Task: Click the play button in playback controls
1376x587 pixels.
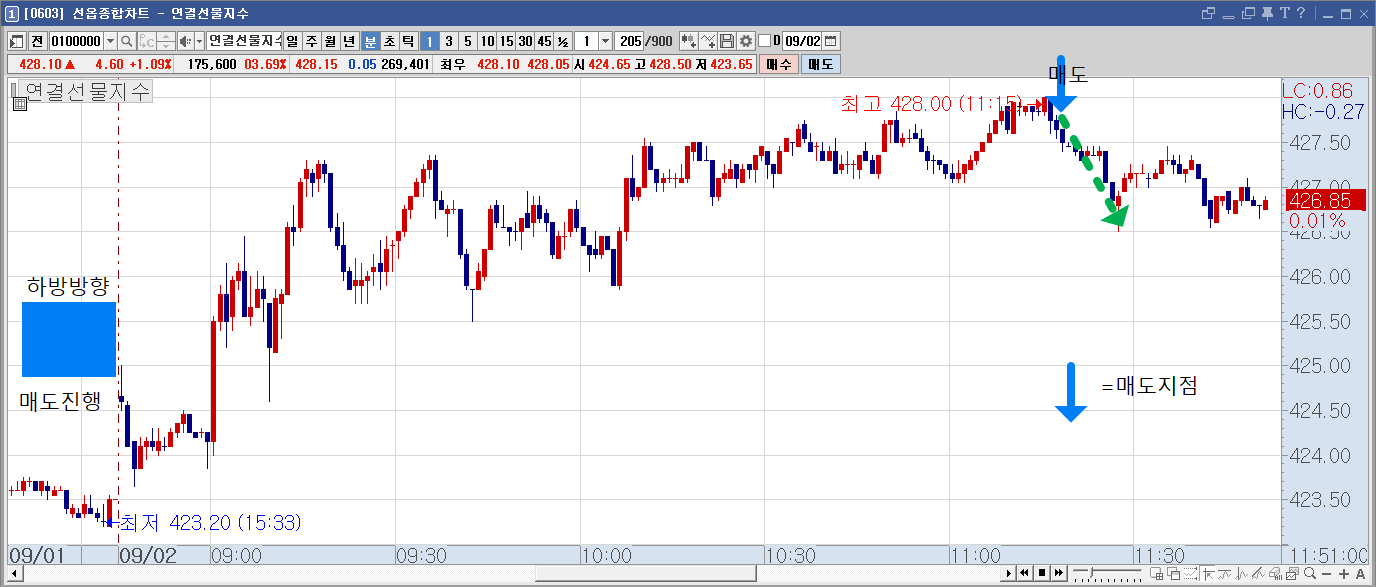Action: pyautogui.click(x=1010, y=573)
